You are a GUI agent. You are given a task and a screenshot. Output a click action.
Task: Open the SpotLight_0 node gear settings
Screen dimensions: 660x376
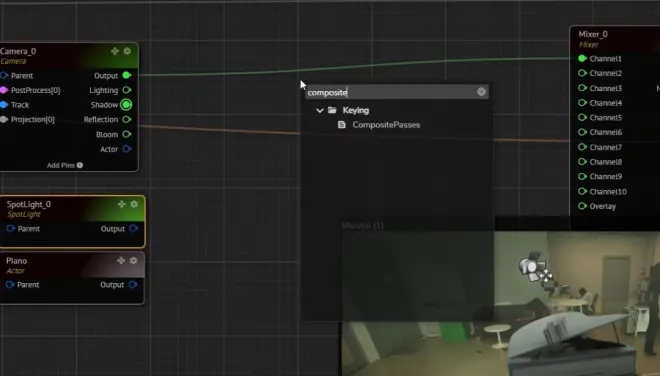pyautogui.click(x=134, y=204)
